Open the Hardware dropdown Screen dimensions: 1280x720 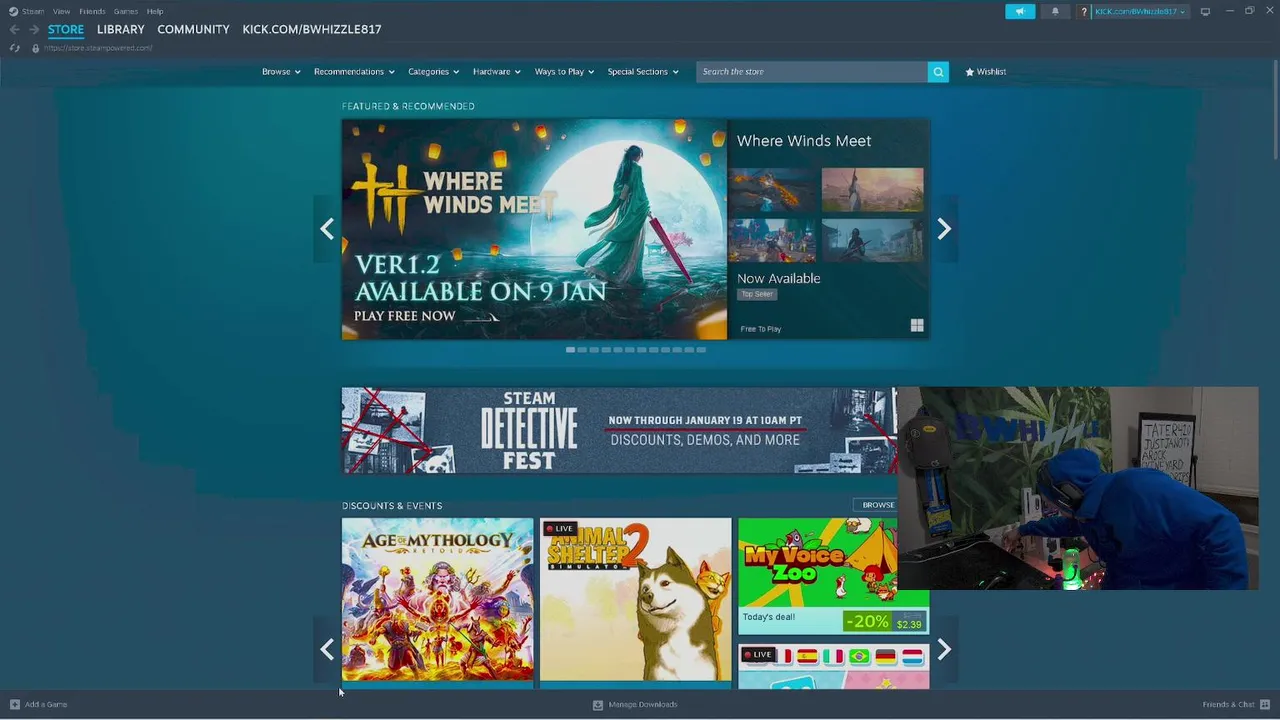[497, 72]
